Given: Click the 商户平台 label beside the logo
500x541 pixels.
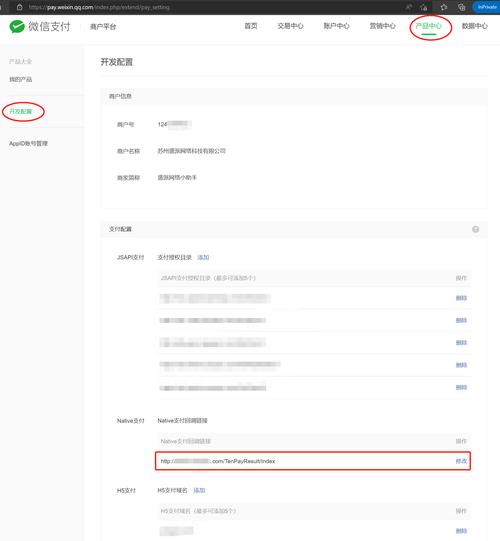Looking at the screenshot, I should pyautogui.click(x=103, y=27).
